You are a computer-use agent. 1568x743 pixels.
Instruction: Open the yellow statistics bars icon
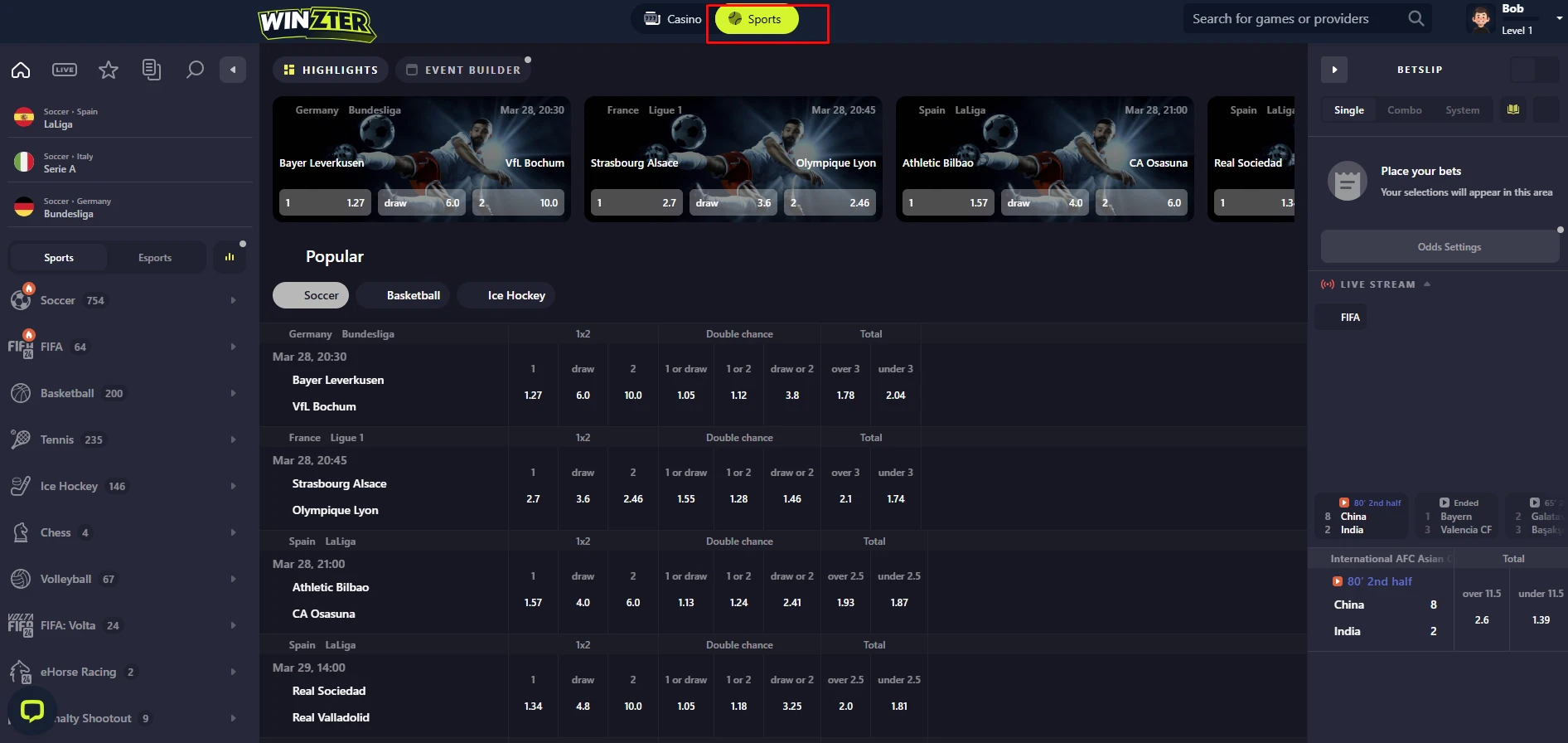(230, 257)
